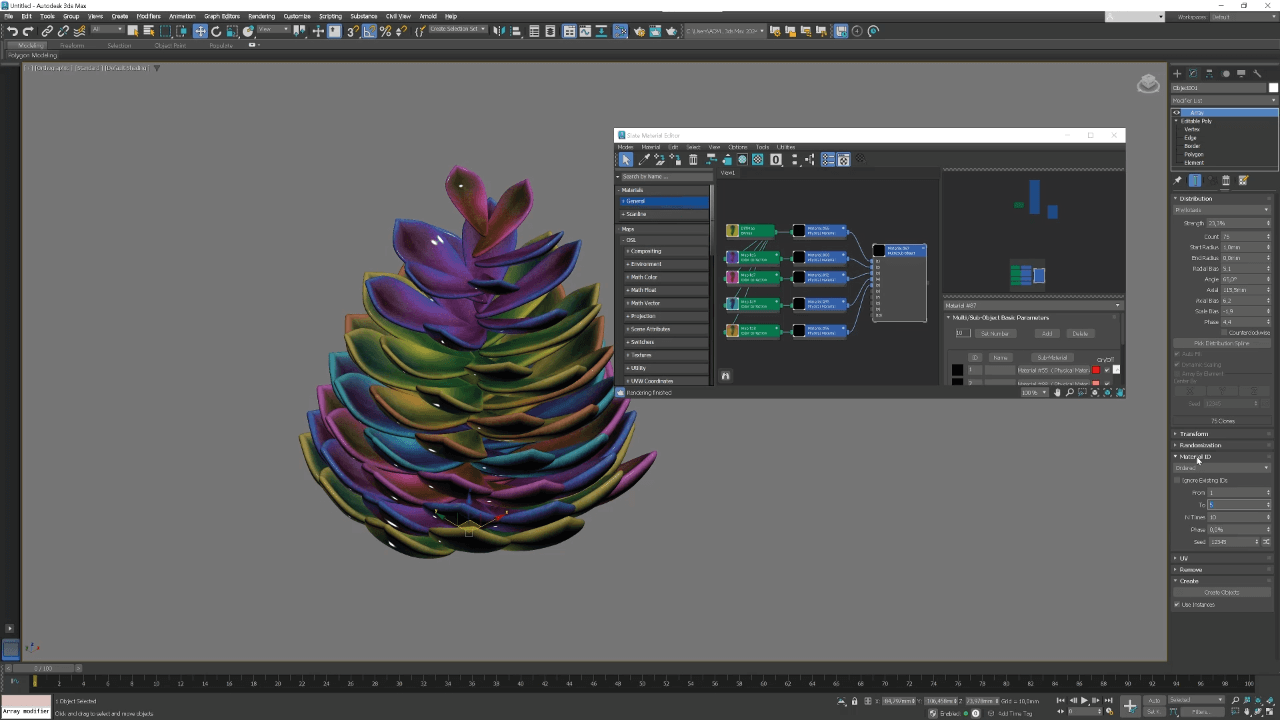This screenshot has height=720, width=1280.
Task: Open the Modifier List dropdown
Action: click(1224, 101)
